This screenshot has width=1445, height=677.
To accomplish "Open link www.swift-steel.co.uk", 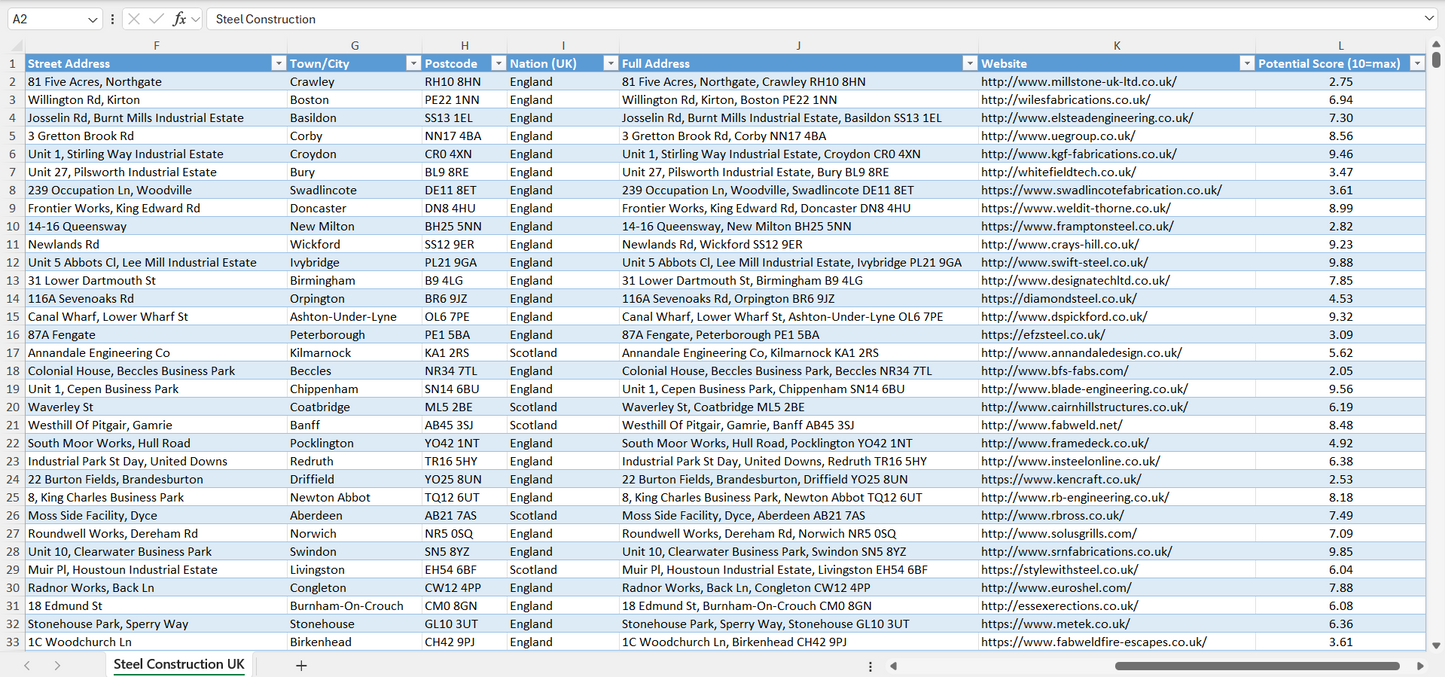I will click(x=1064, y=263).
